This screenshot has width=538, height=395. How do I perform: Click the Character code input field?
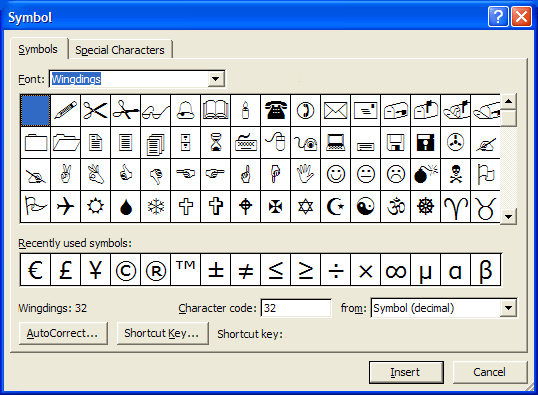coord(296,308)
